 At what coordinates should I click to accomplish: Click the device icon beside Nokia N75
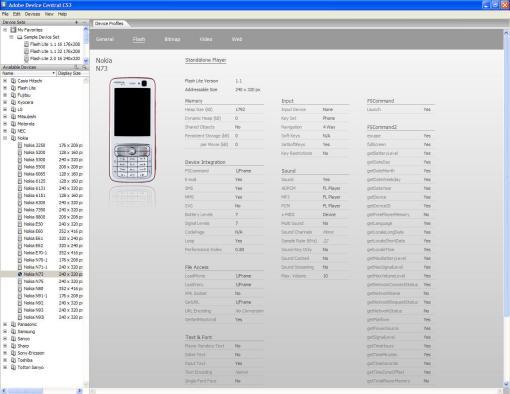20,281
